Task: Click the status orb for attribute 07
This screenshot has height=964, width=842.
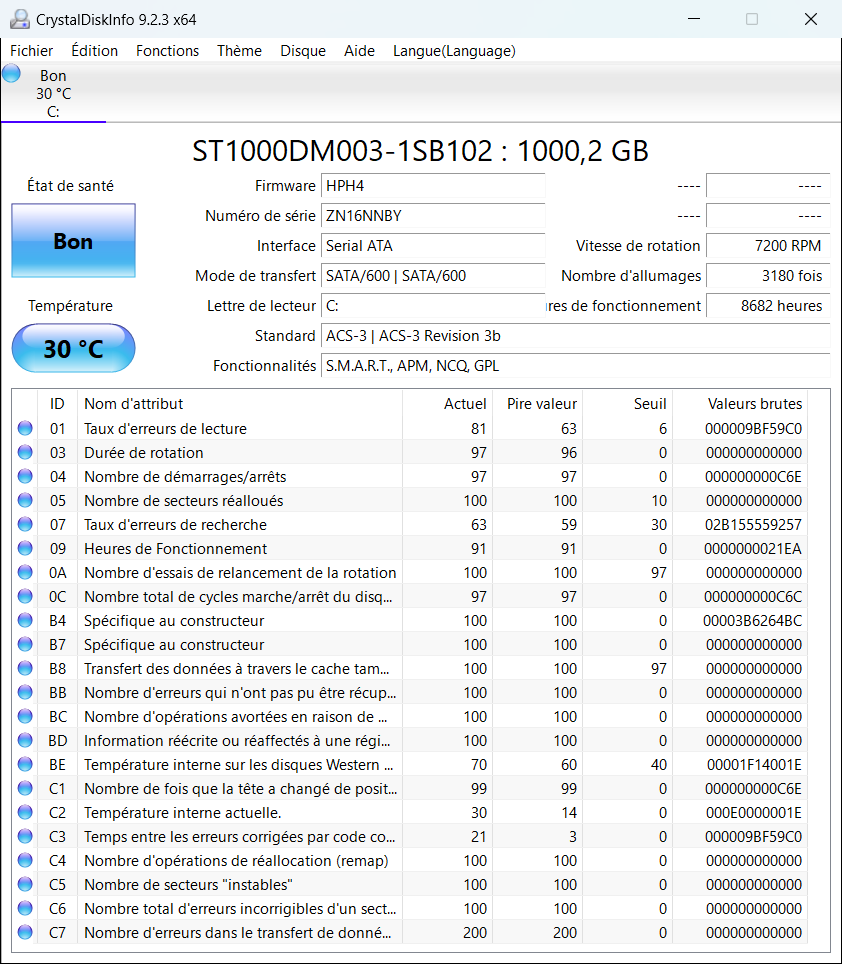Action: (25, 524)
